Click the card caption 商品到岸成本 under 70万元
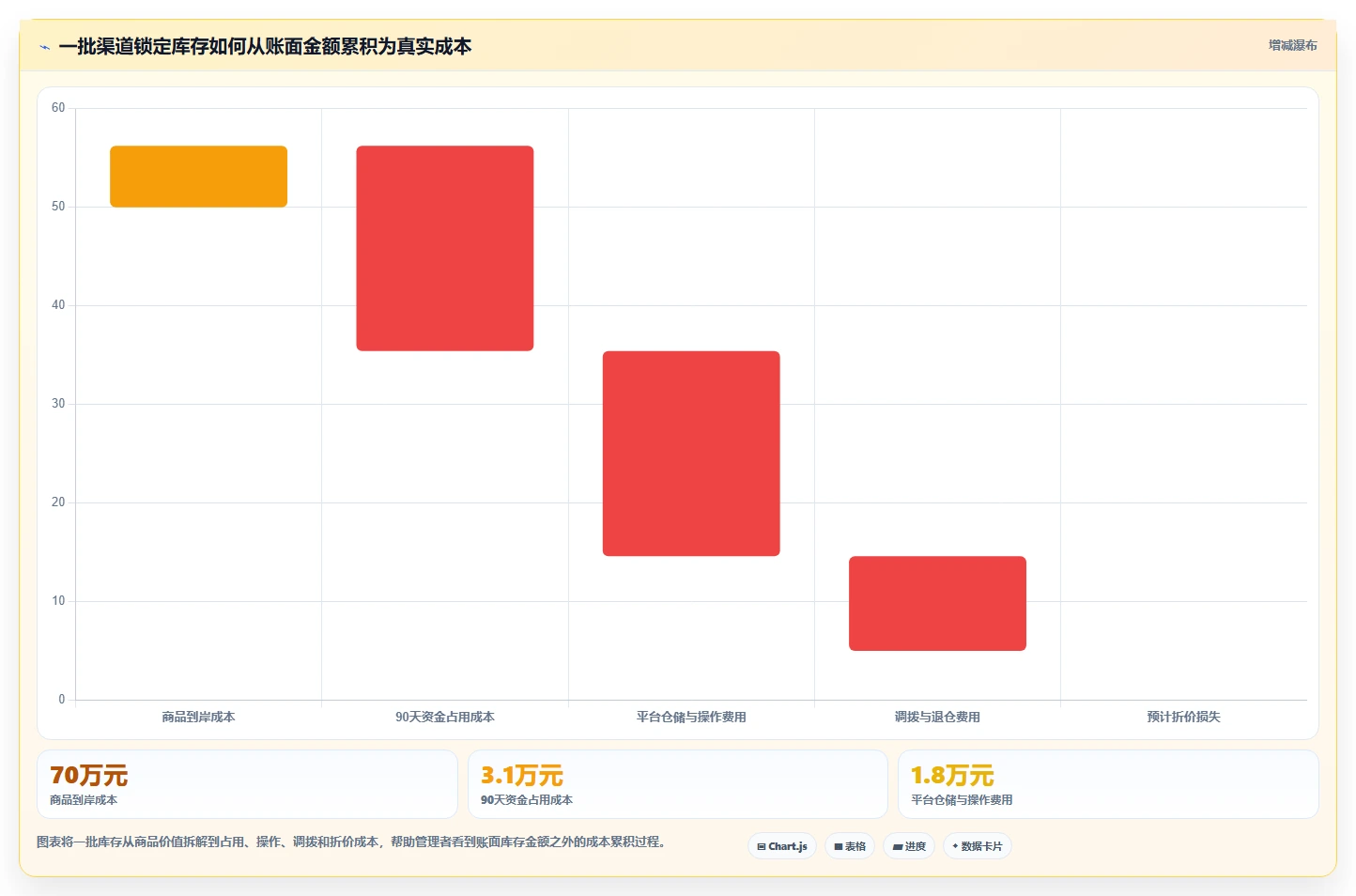Screen dimensions: 1356x896 coord(84,800)
